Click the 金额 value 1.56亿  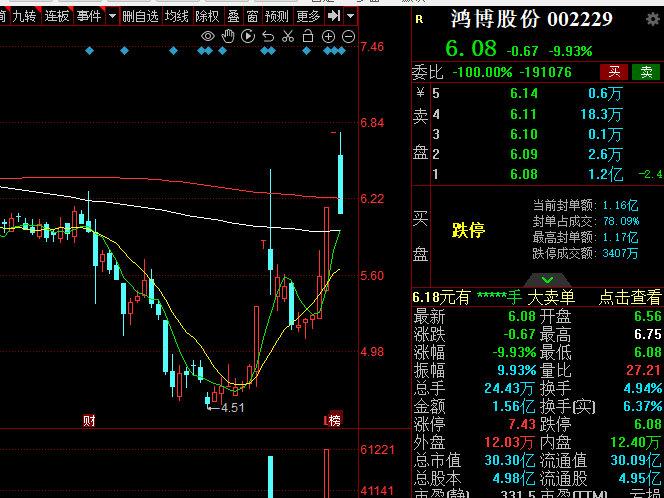click(513, 406)
